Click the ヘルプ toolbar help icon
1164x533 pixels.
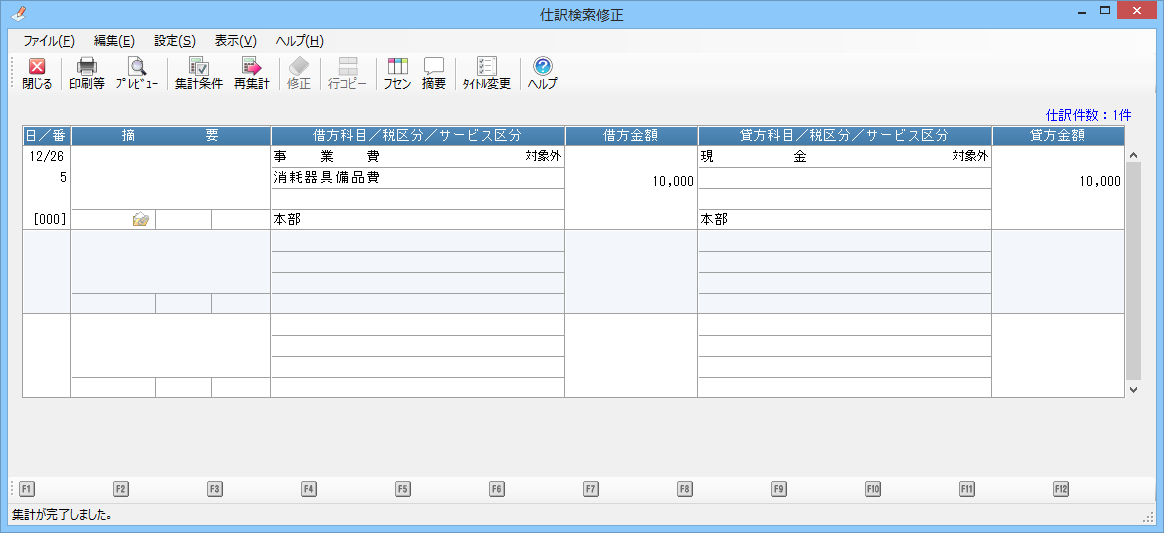click(x=542, y=73)
